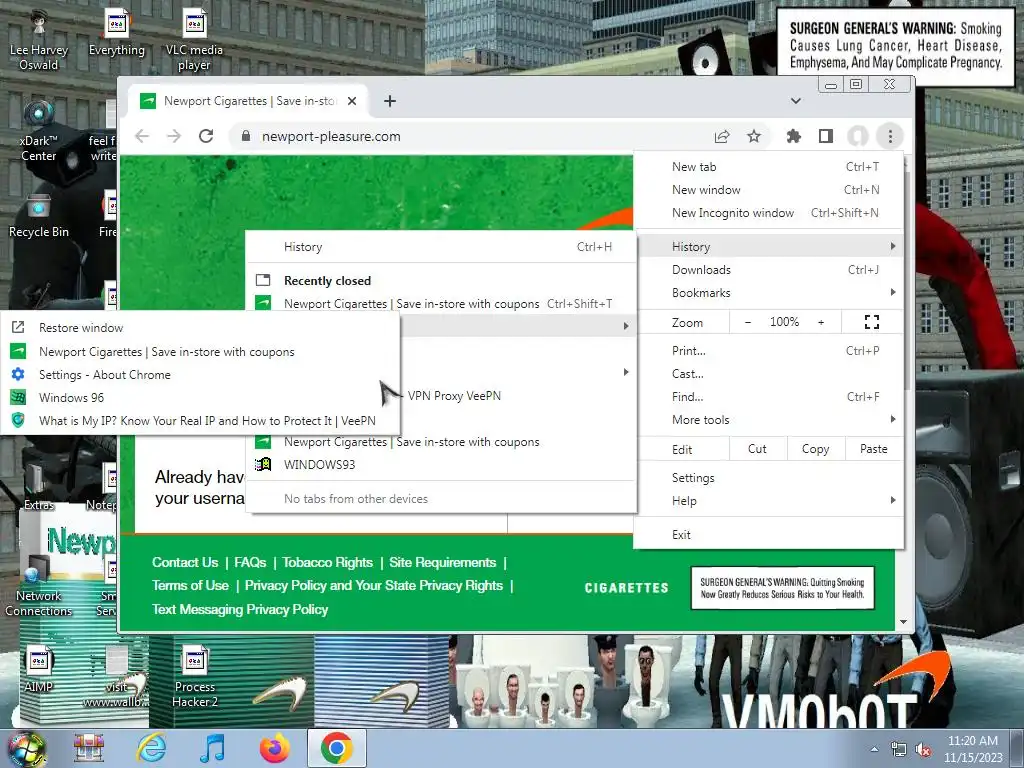Select New tab in Chrome menu

coord(769,167)
